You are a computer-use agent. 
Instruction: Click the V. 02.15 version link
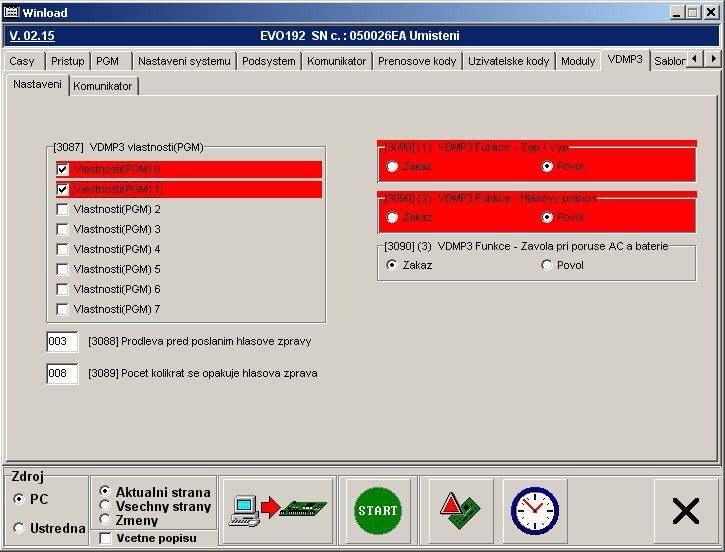(x=32, y=36)
